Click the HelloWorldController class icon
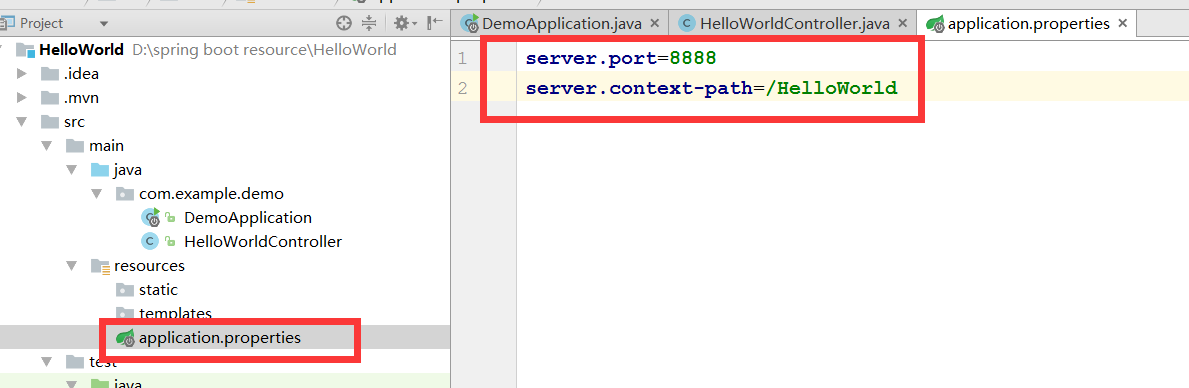The height and width of the screenshot is (388, 1189). tap(150, 242)
